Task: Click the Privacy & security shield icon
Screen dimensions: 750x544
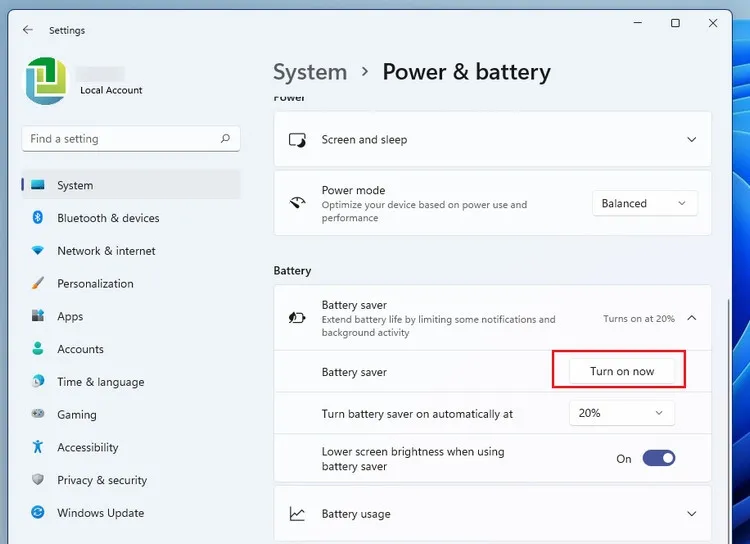Action: [38, 480]
